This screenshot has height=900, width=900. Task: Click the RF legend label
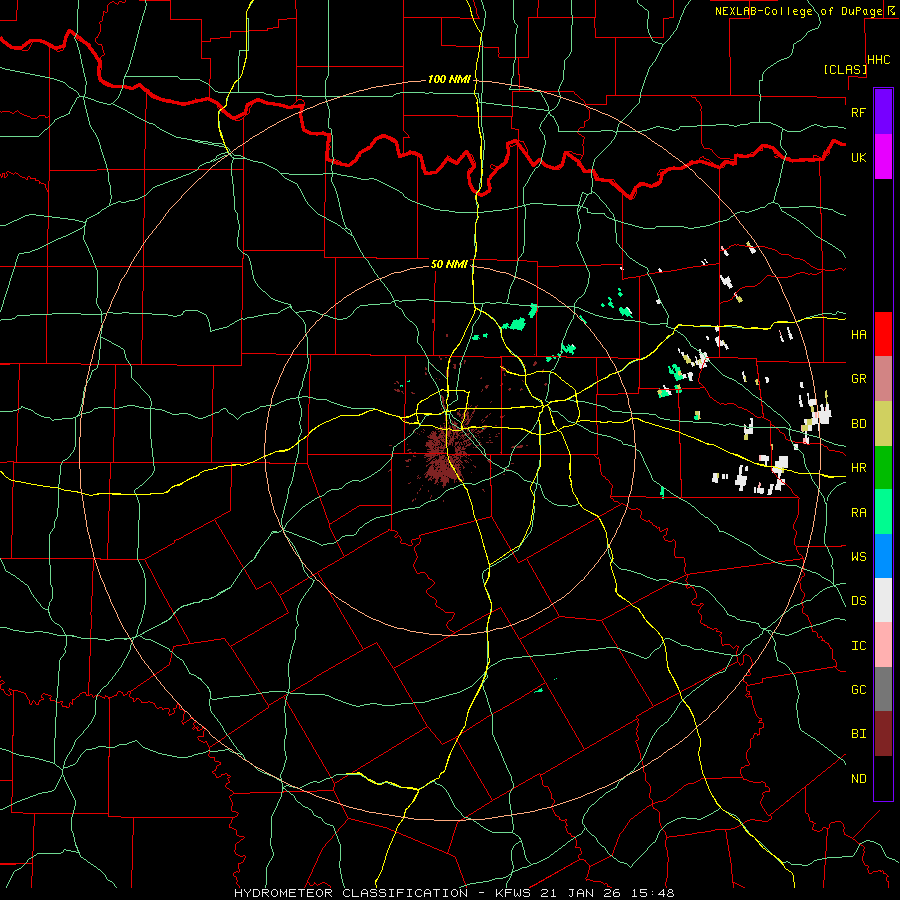(858, 112)
